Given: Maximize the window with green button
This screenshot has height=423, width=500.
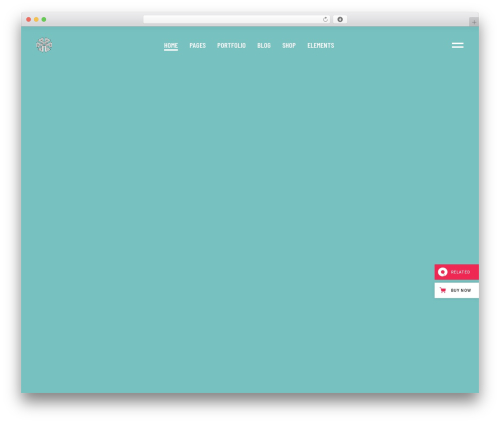Looking at the screenshot, I should click(44, 19).
